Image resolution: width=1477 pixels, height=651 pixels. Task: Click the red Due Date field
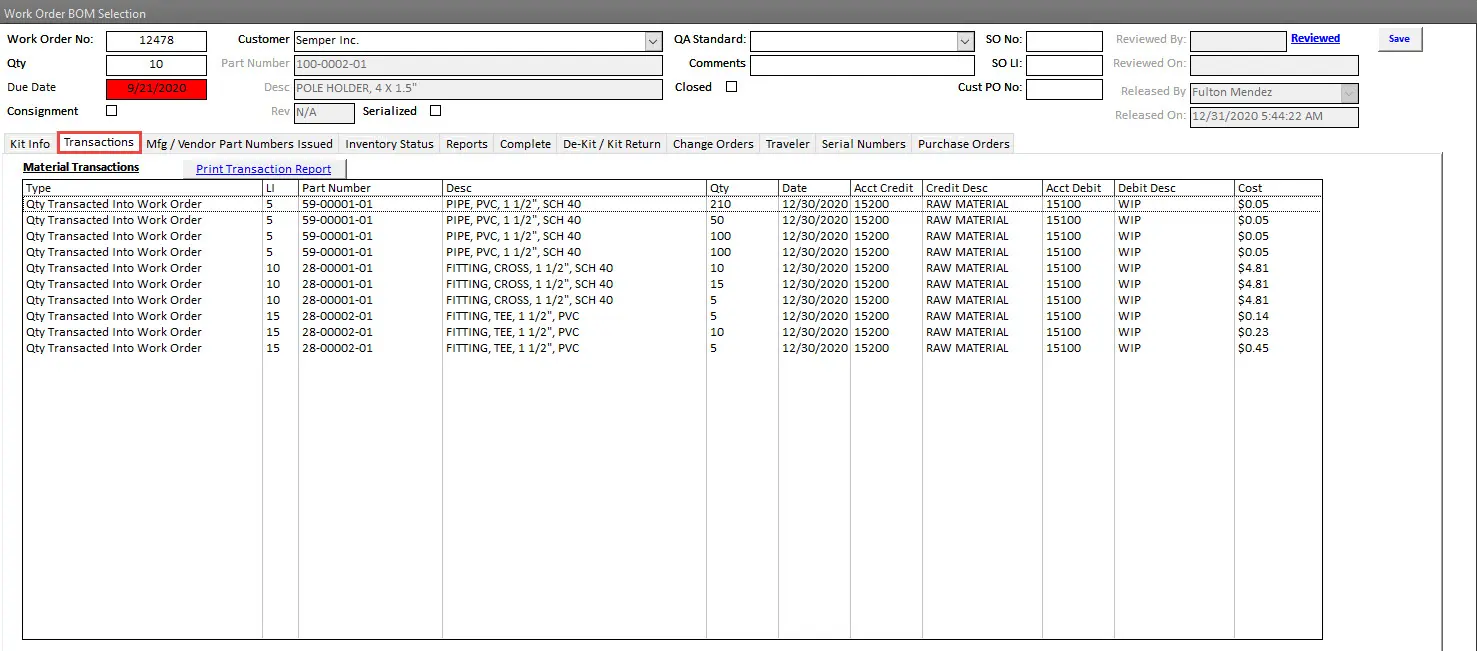coord(156,89)
